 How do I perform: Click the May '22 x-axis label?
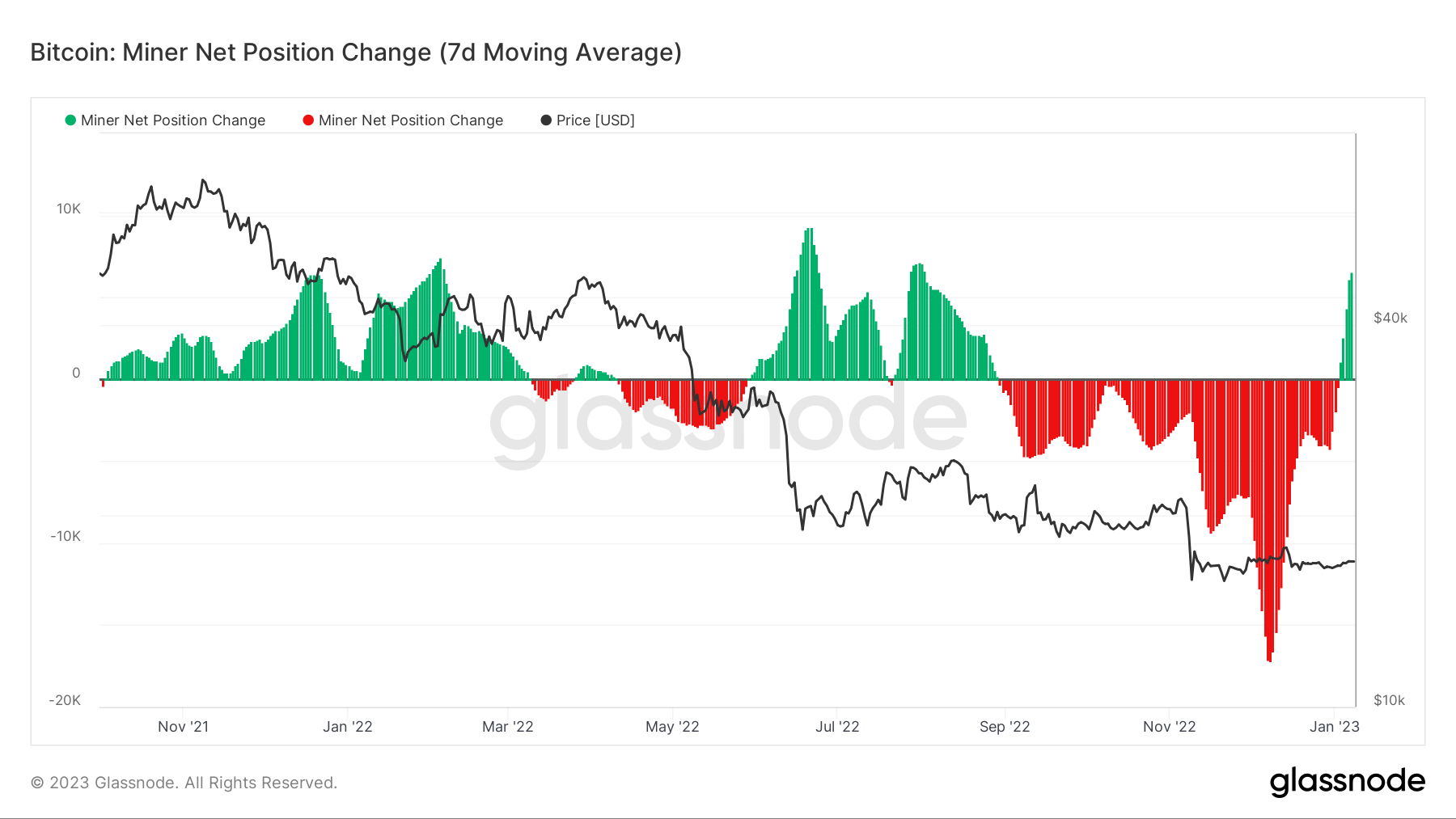coord(672,727)
